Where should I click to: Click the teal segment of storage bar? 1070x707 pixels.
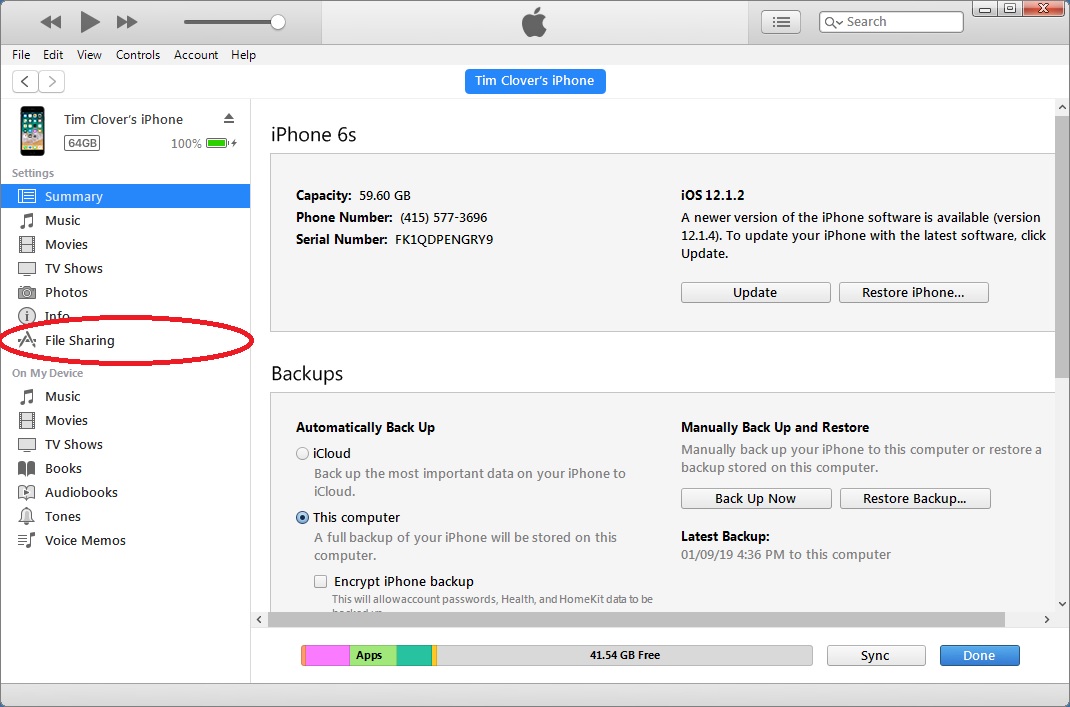pyautogui.click(x=414, y=655)
